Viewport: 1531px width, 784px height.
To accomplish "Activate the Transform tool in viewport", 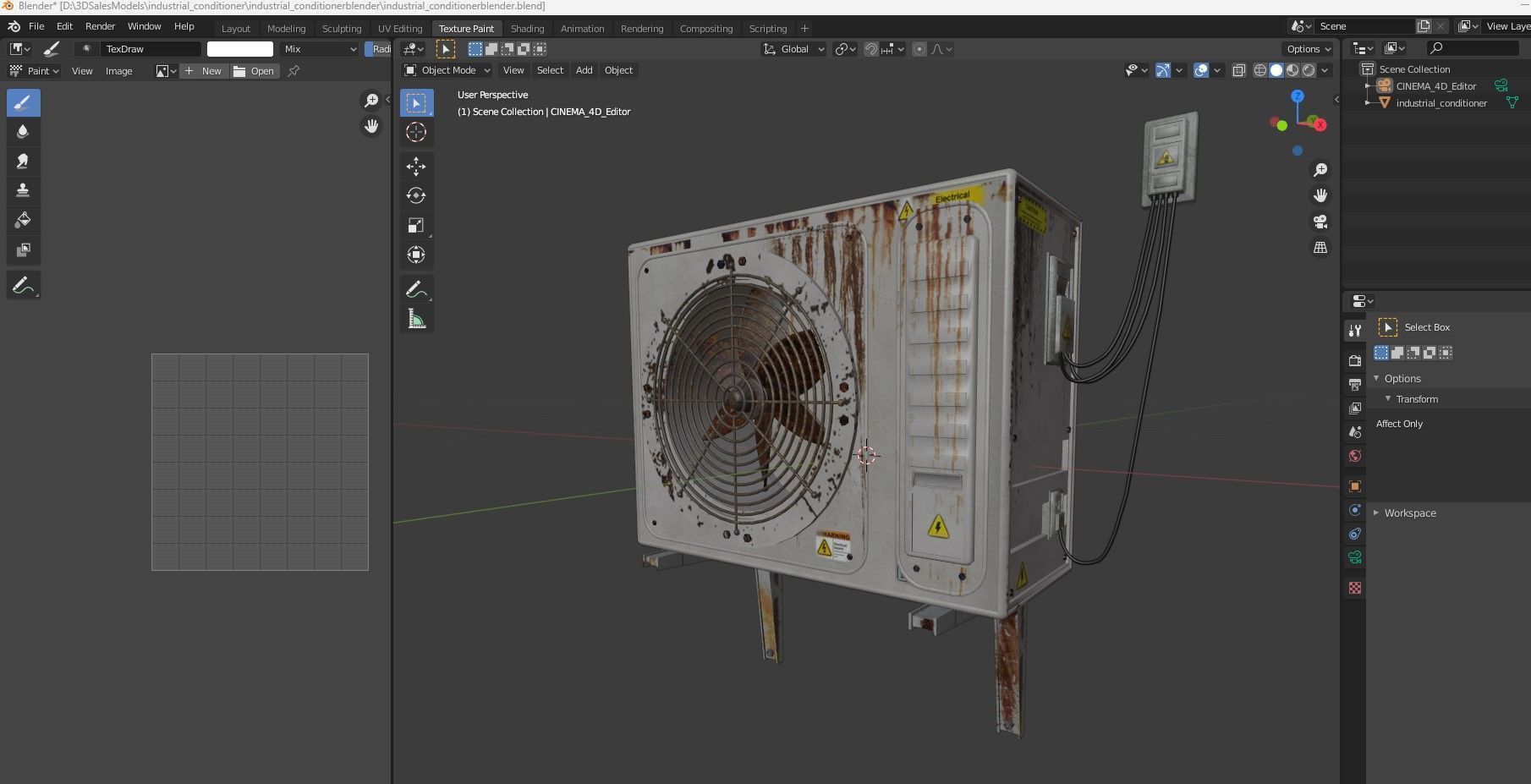I will coord(416,255).
